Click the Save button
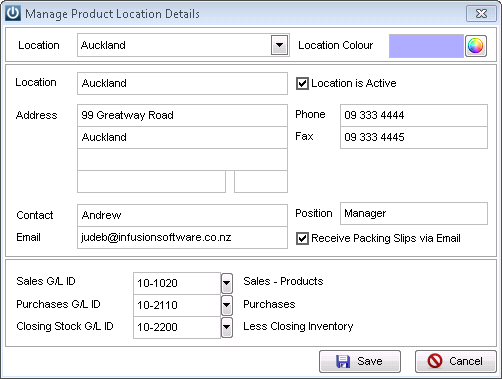The height and width of the screenshot is (379, 502). pyautogui.click(x=360, y=361)
